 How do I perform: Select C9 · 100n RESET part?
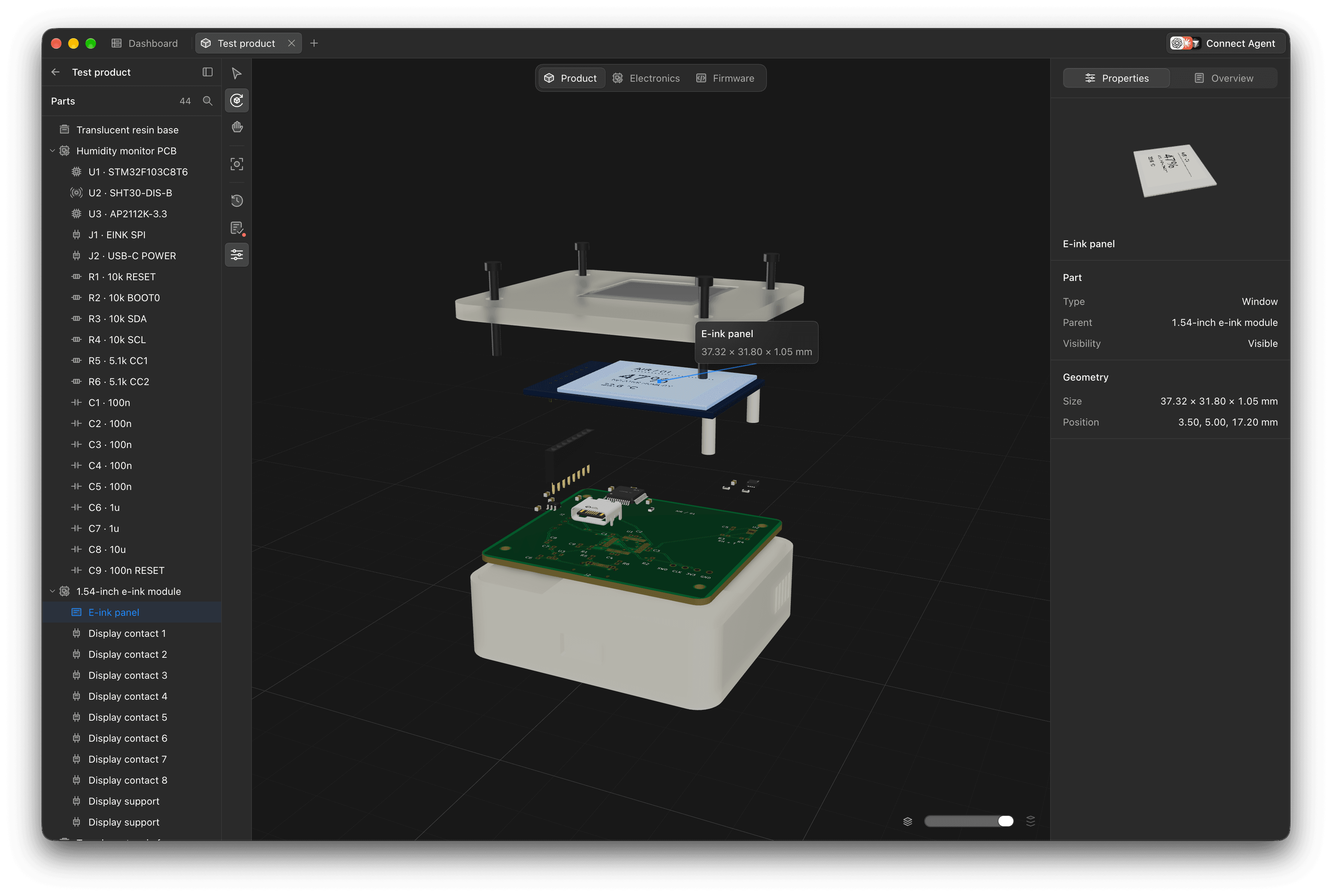pyautogui.click(x=132, y=571)
